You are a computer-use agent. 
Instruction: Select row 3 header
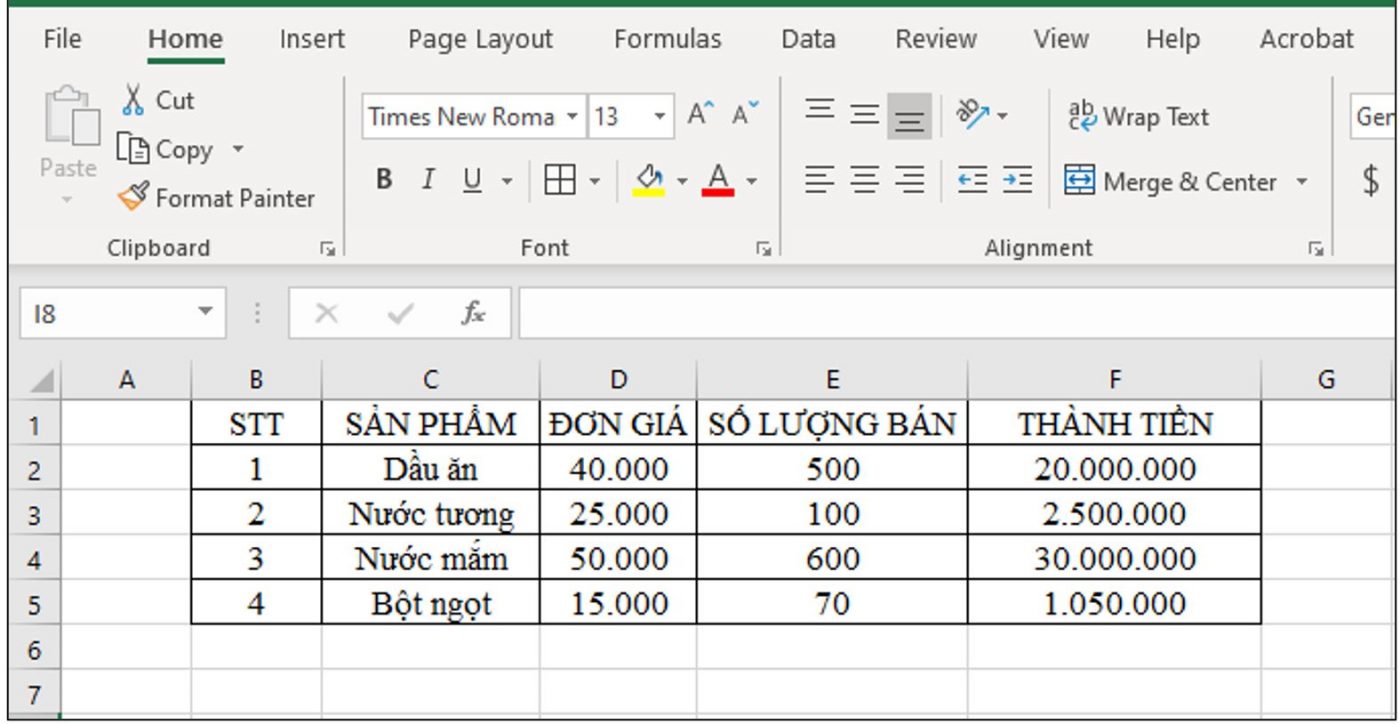click(x=34, y=515)
